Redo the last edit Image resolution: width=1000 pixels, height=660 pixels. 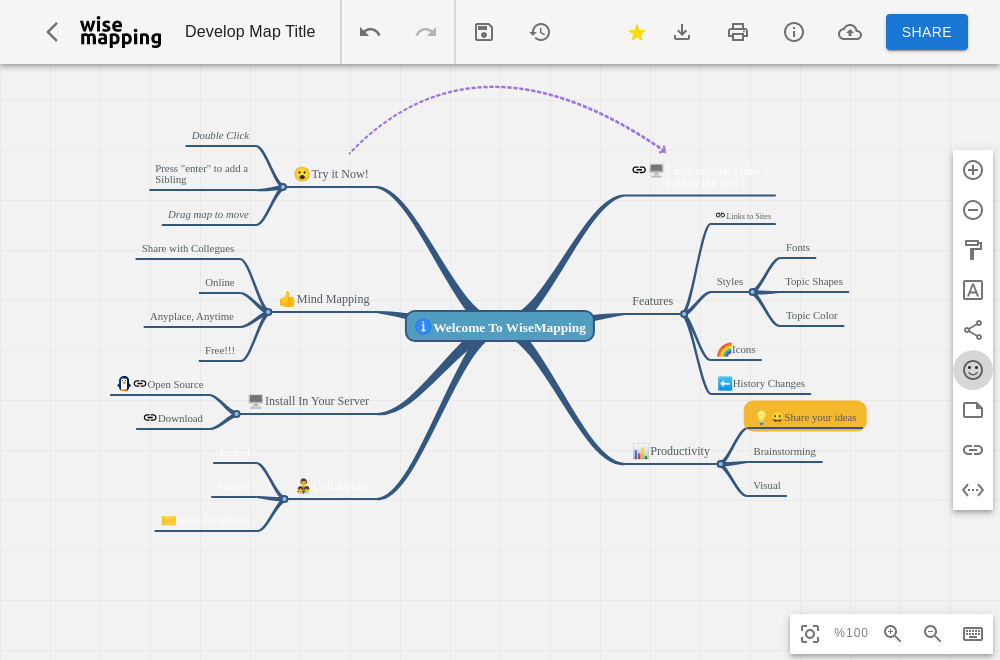426,32
